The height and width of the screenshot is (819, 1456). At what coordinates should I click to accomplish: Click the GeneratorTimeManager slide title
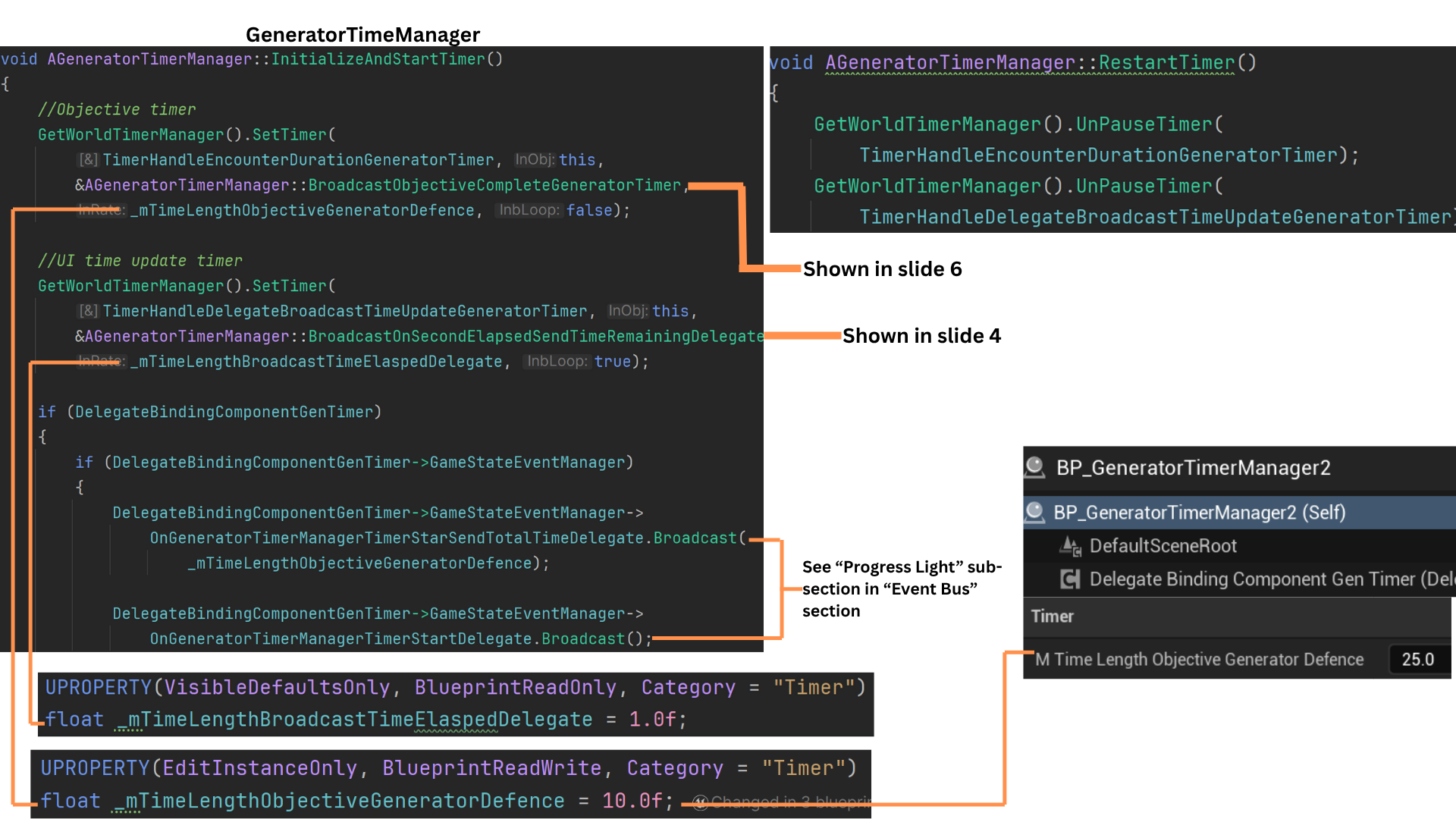[362, 35]
